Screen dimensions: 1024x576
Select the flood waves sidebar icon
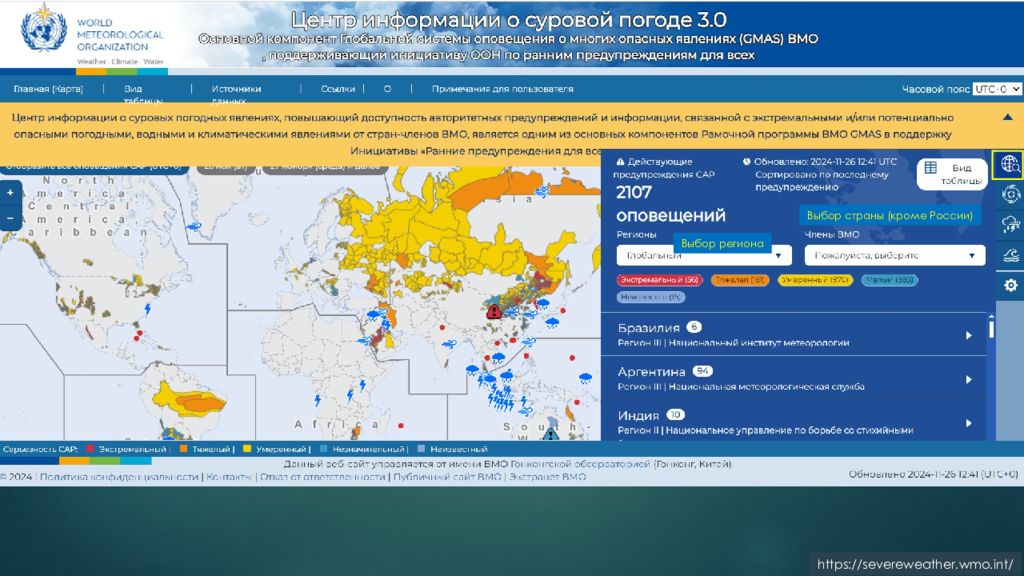coord(1010,255)
